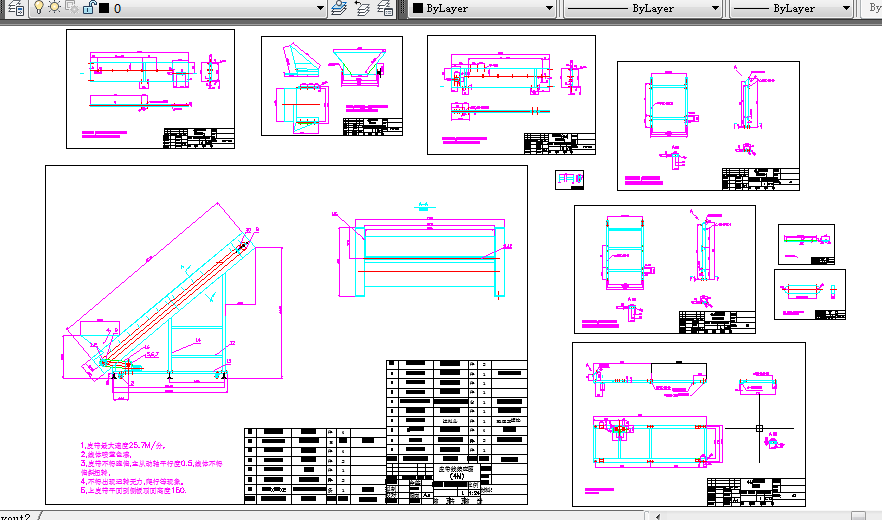Expand the layer list dropdown arrow
Viewport: 882px width, 520px height.
tap(320, 8)
